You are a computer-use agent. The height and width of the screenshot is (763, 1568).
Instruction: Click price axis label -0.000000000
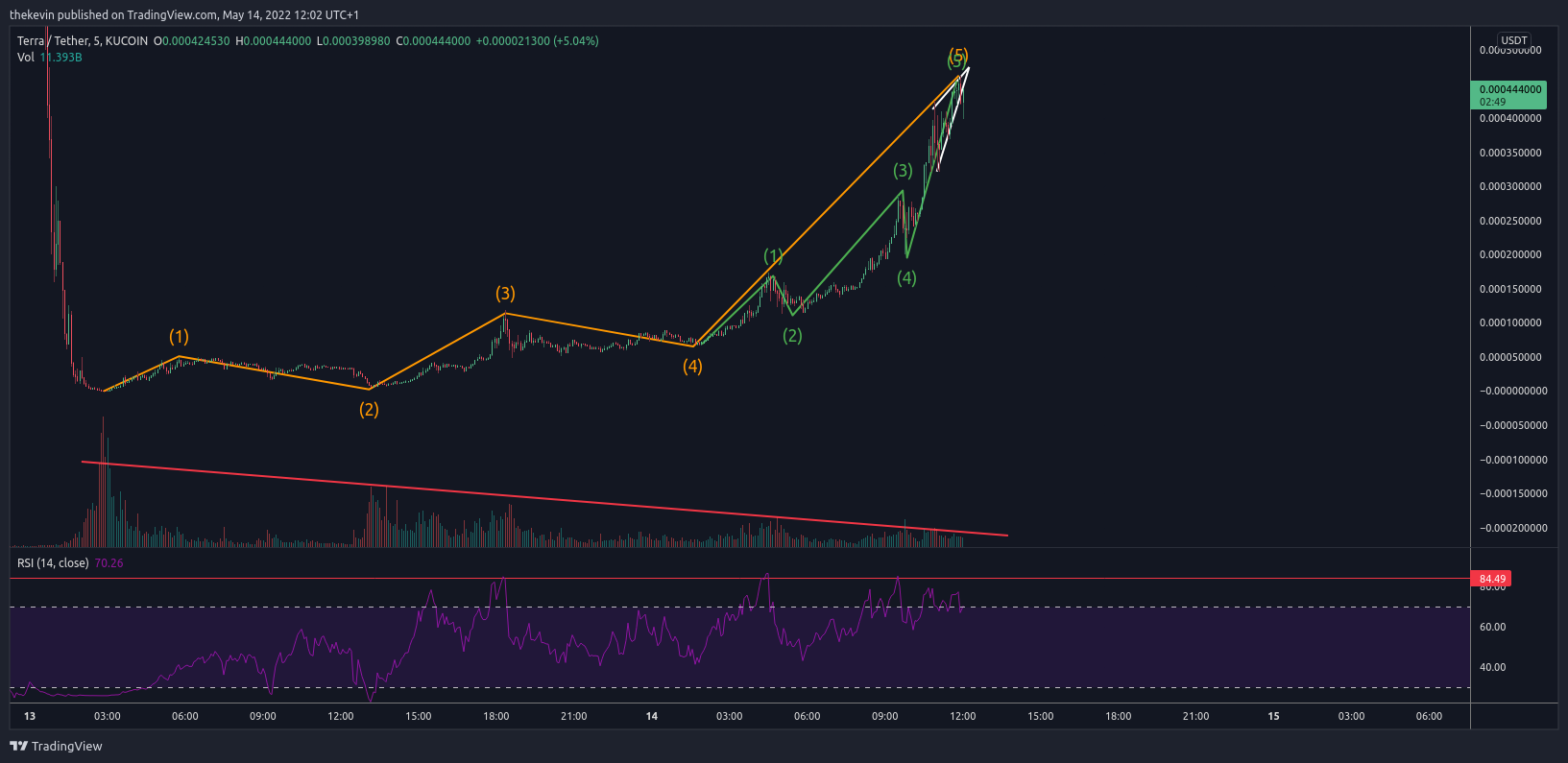[x=1513, y=392]
